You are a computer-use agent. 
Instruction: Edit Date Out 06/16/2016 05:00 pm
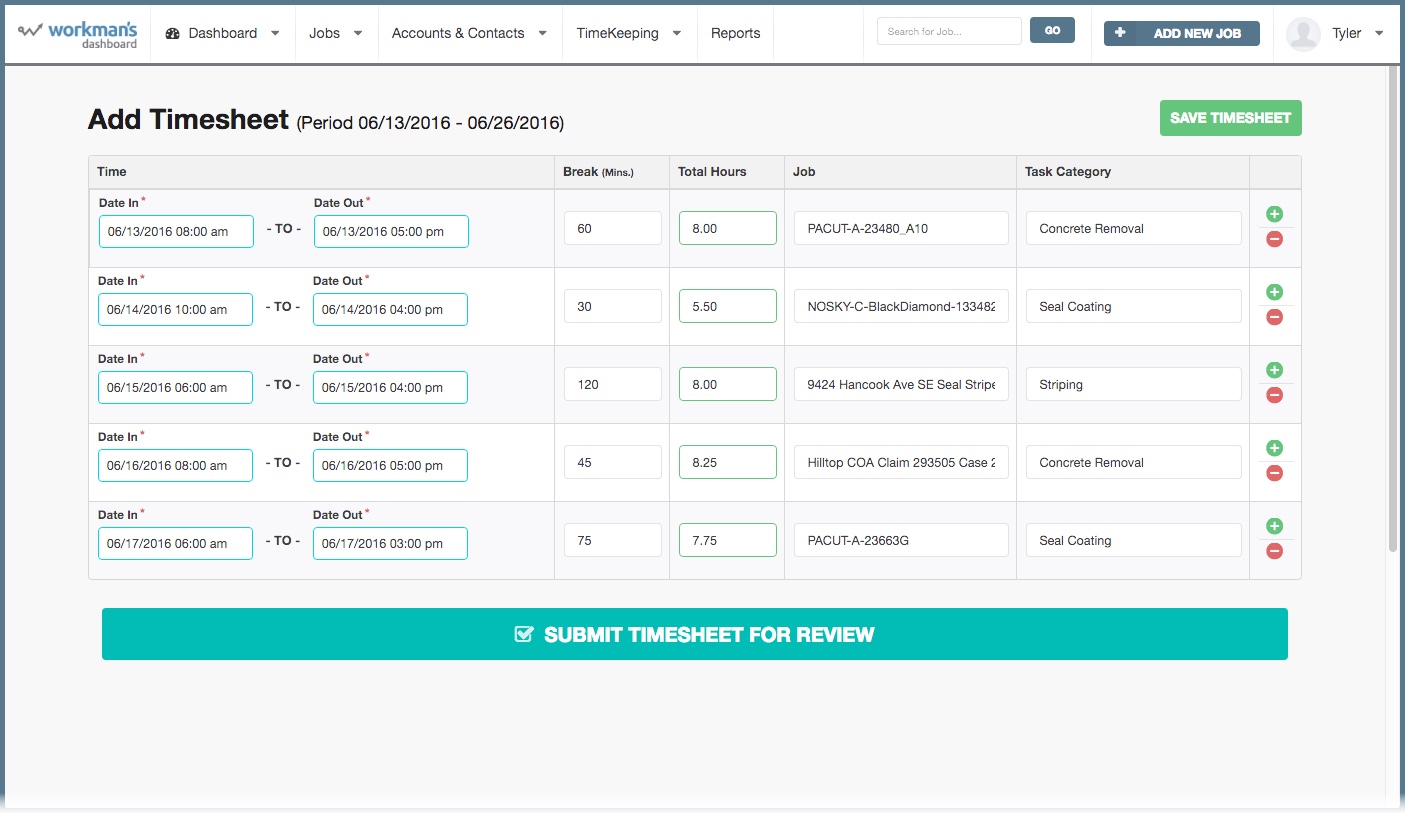(390, 465)
